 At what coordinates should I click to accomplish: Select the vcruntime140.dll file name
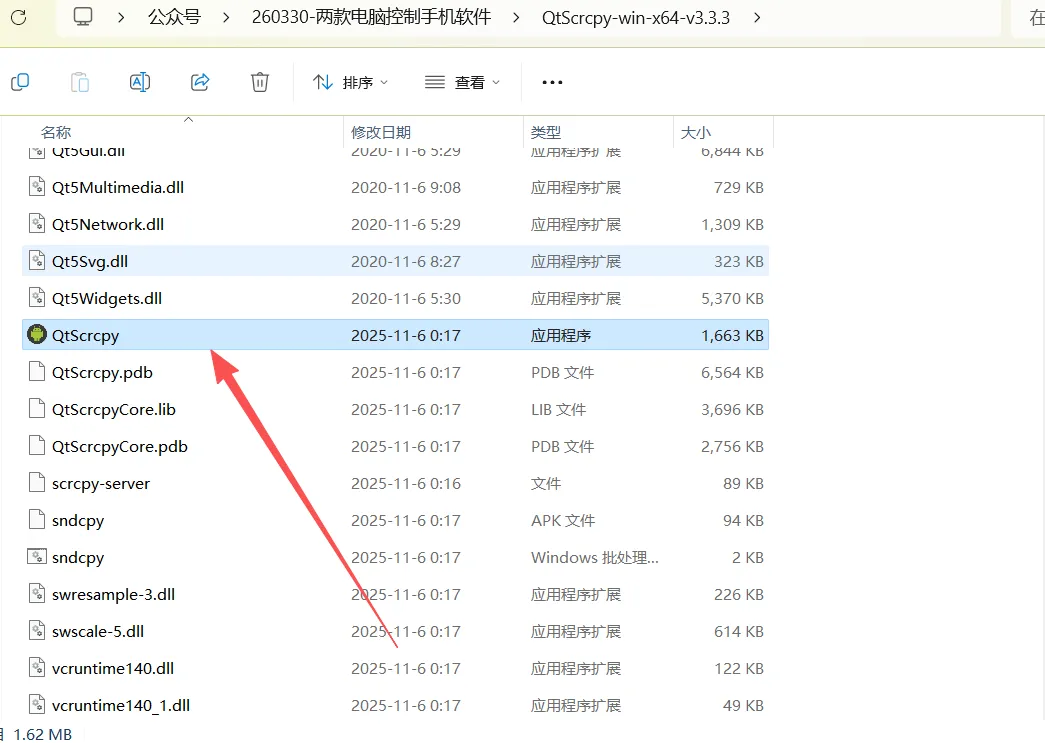pyautogui.click(x=113, y=668)
